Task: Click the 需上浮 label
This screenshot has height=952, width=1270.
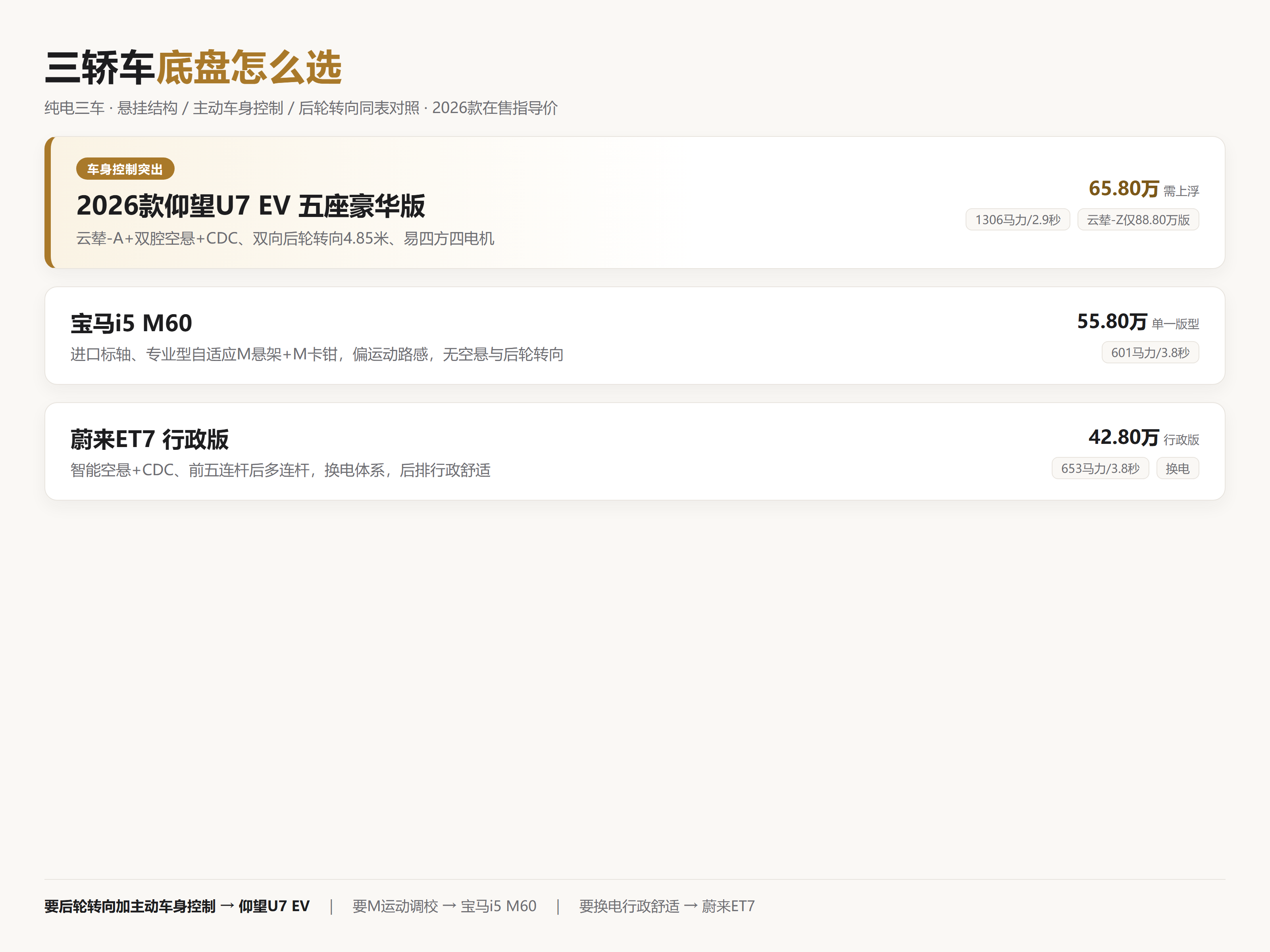Action: point(1181,190)
